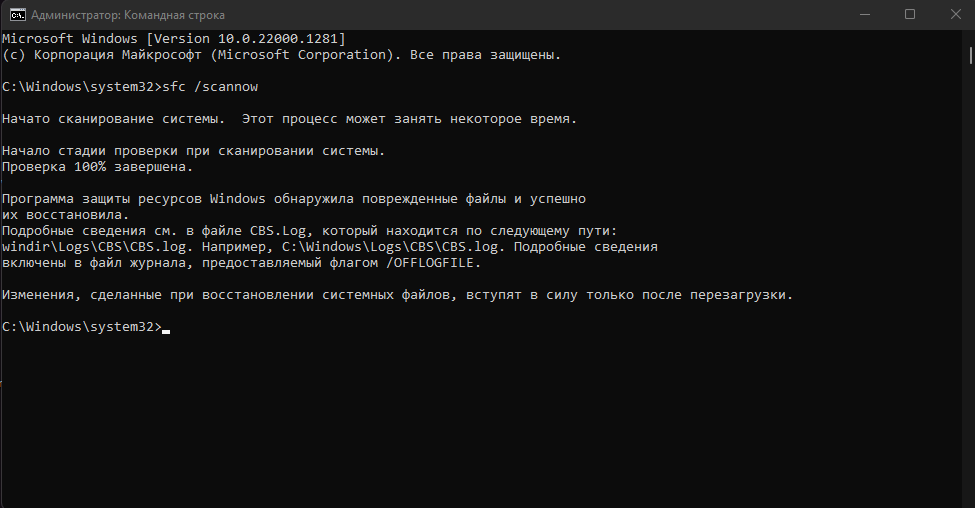Click the /OFFLOGFILE flag text
Screen dimensions: 975x508
click(430, 263)
